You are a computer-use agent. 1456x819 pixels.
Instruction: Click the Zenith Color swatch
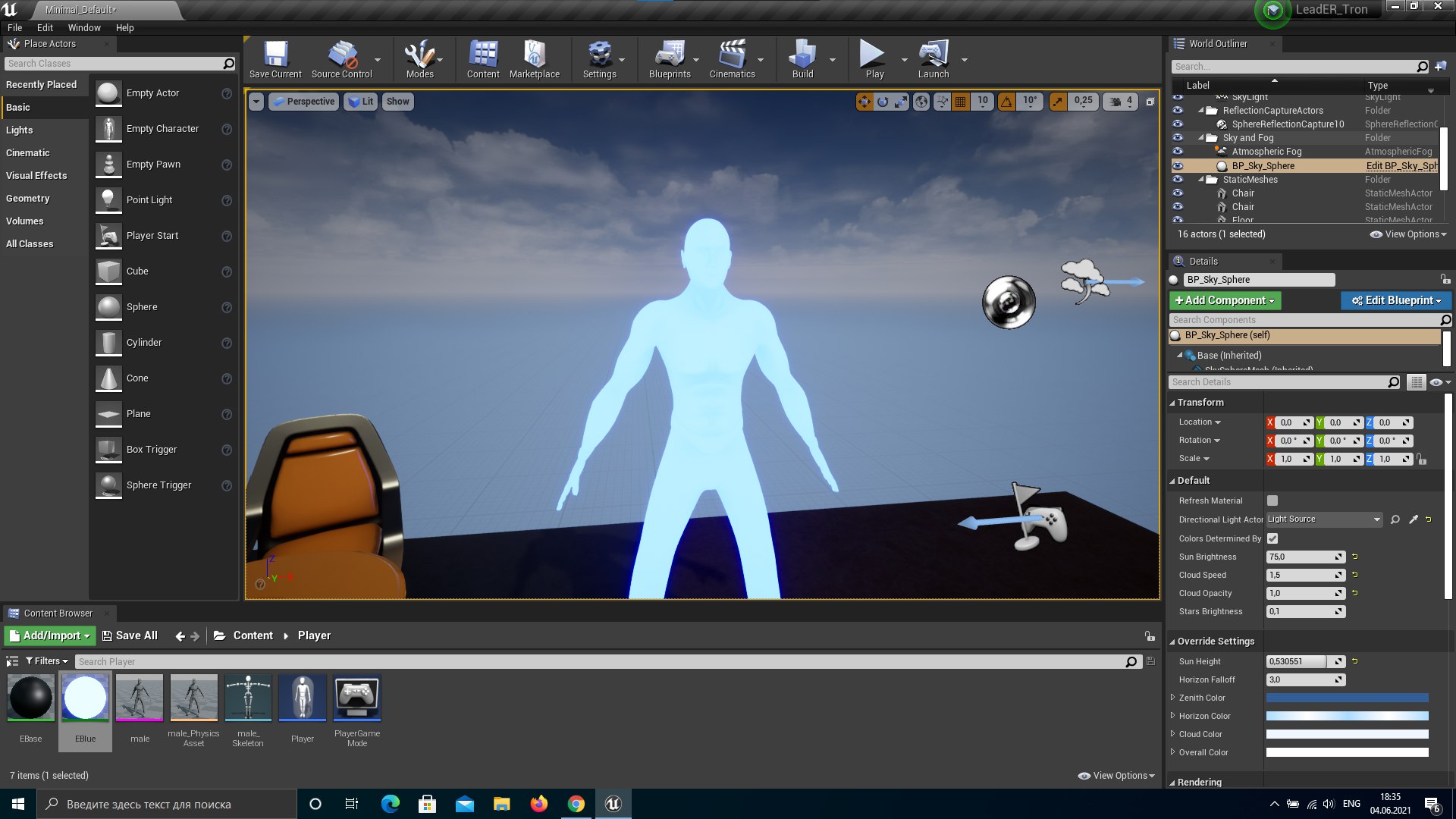[1347, 698]
